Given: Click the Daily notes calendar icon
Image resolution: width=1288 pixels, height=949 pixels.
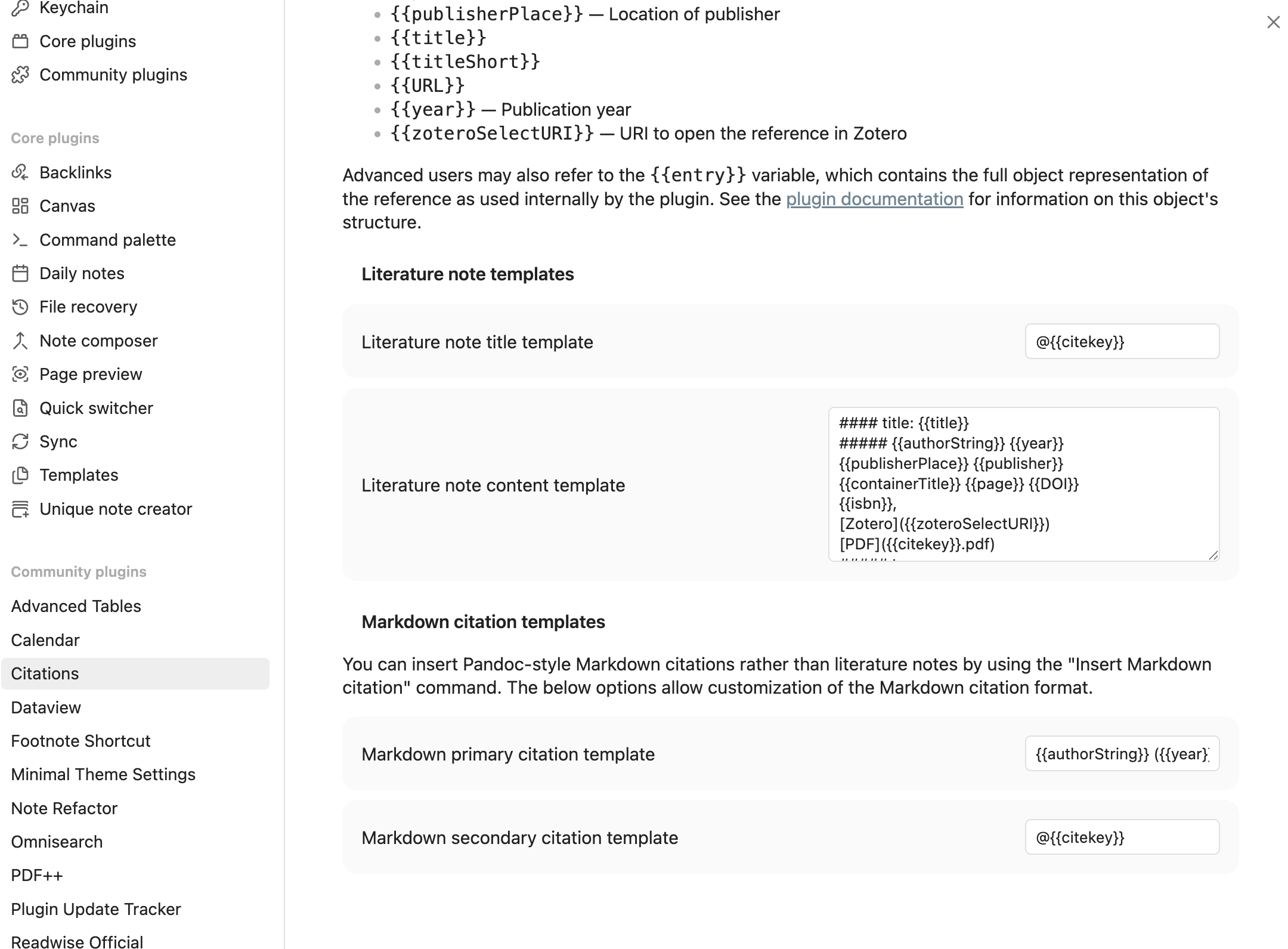Looking at the screenshot, I should tap(20, 273).
